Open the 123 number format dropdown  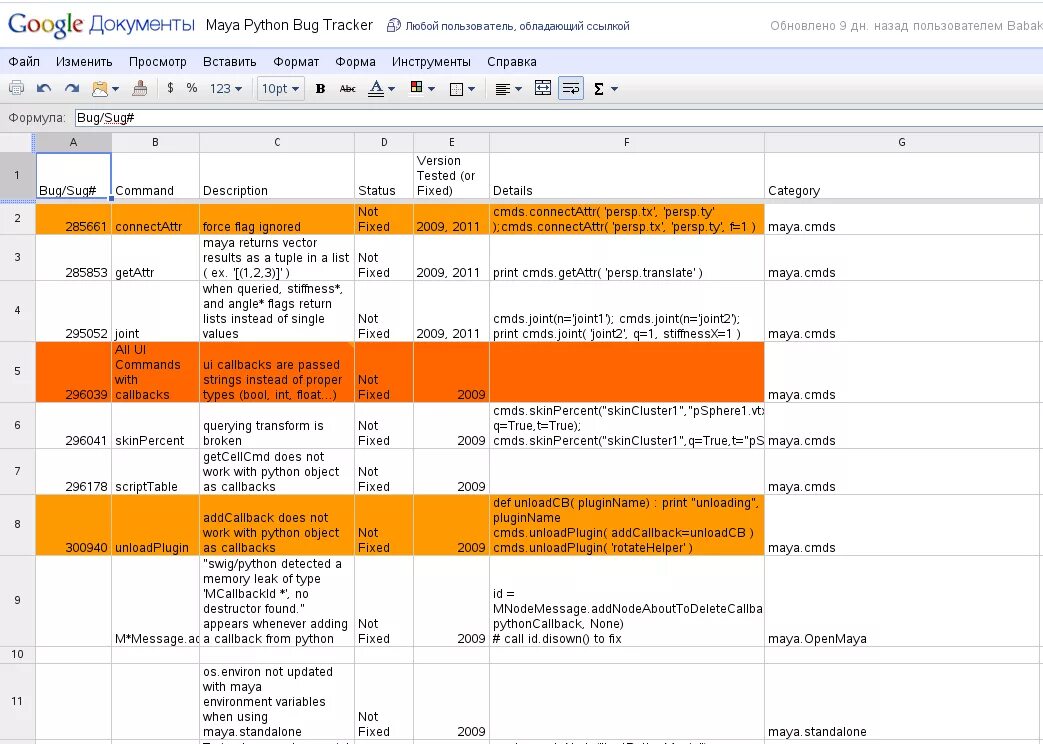(x=226, y=89)
